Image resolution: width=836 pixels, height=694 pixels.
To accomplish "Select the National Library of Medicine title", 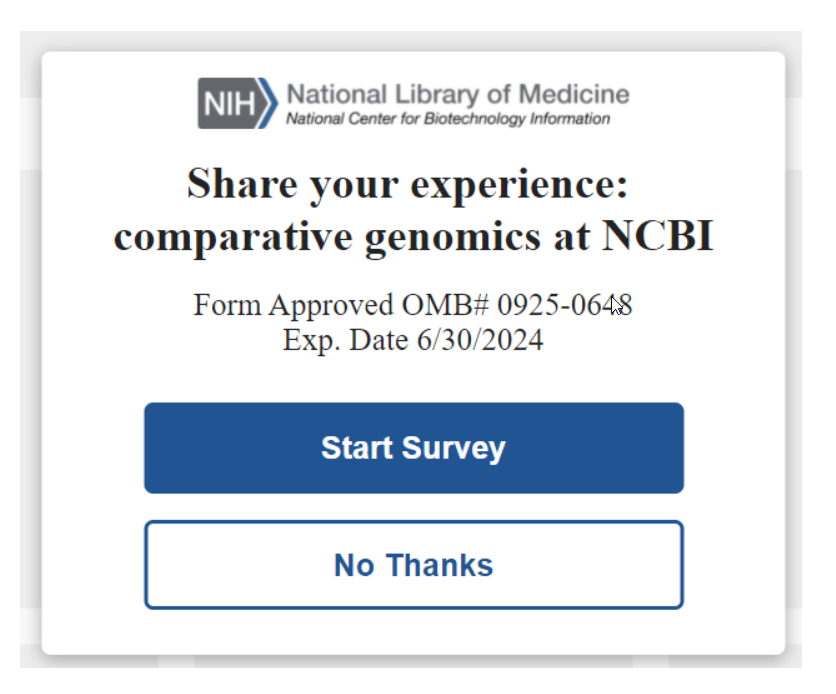I will [x=458, y=95].
